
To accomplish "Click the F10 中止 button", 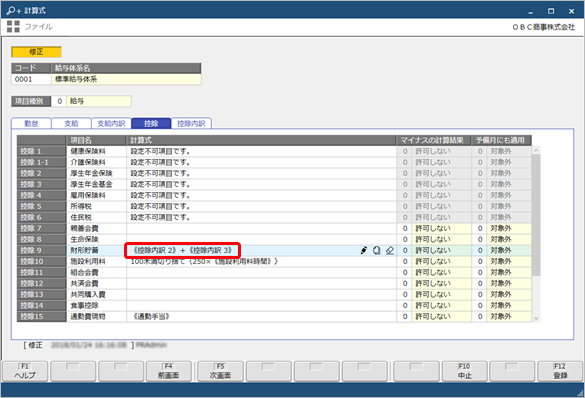I will click(x=464, y=371).
